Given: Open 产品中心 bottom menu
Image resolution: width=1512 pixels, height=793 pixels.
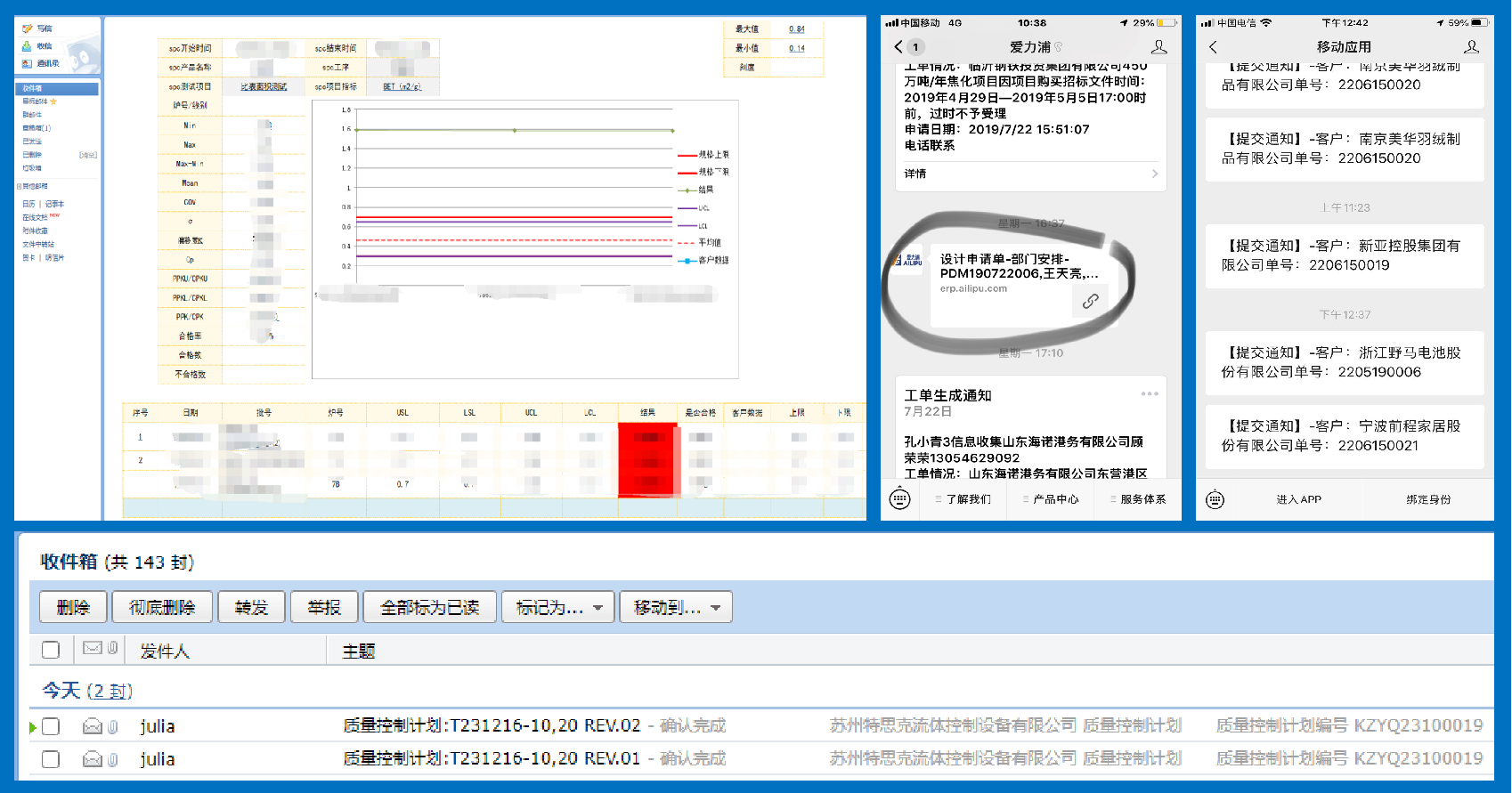Looking at the screenshot, I should (x=1050, y=499).
